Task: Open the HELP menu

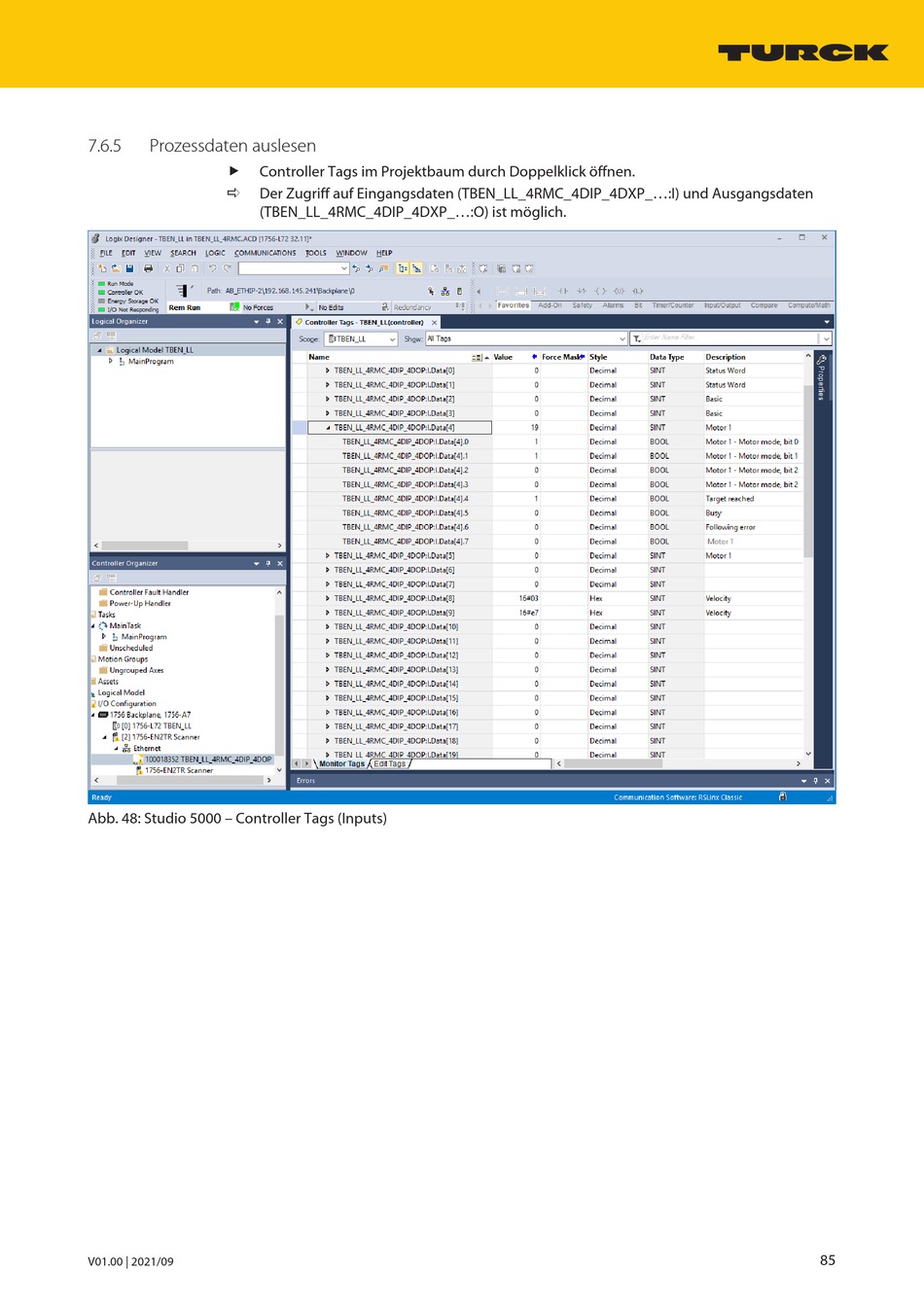Action: pyautogui.click(x=384, y=253)
